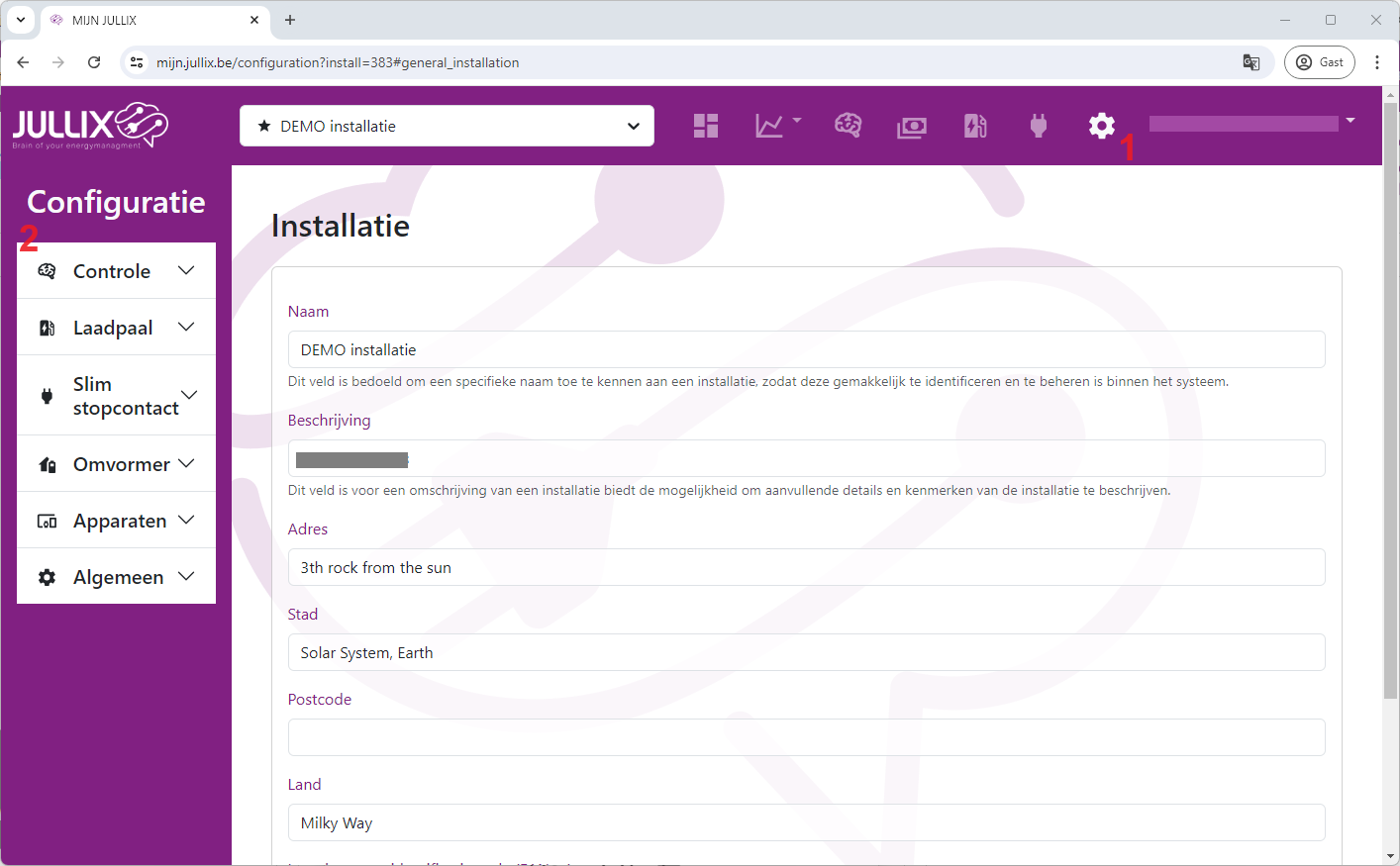This screenshot has width=1400, height=866.
Task: Select the Apparaten menu item
Action: (x=116, y=521)
